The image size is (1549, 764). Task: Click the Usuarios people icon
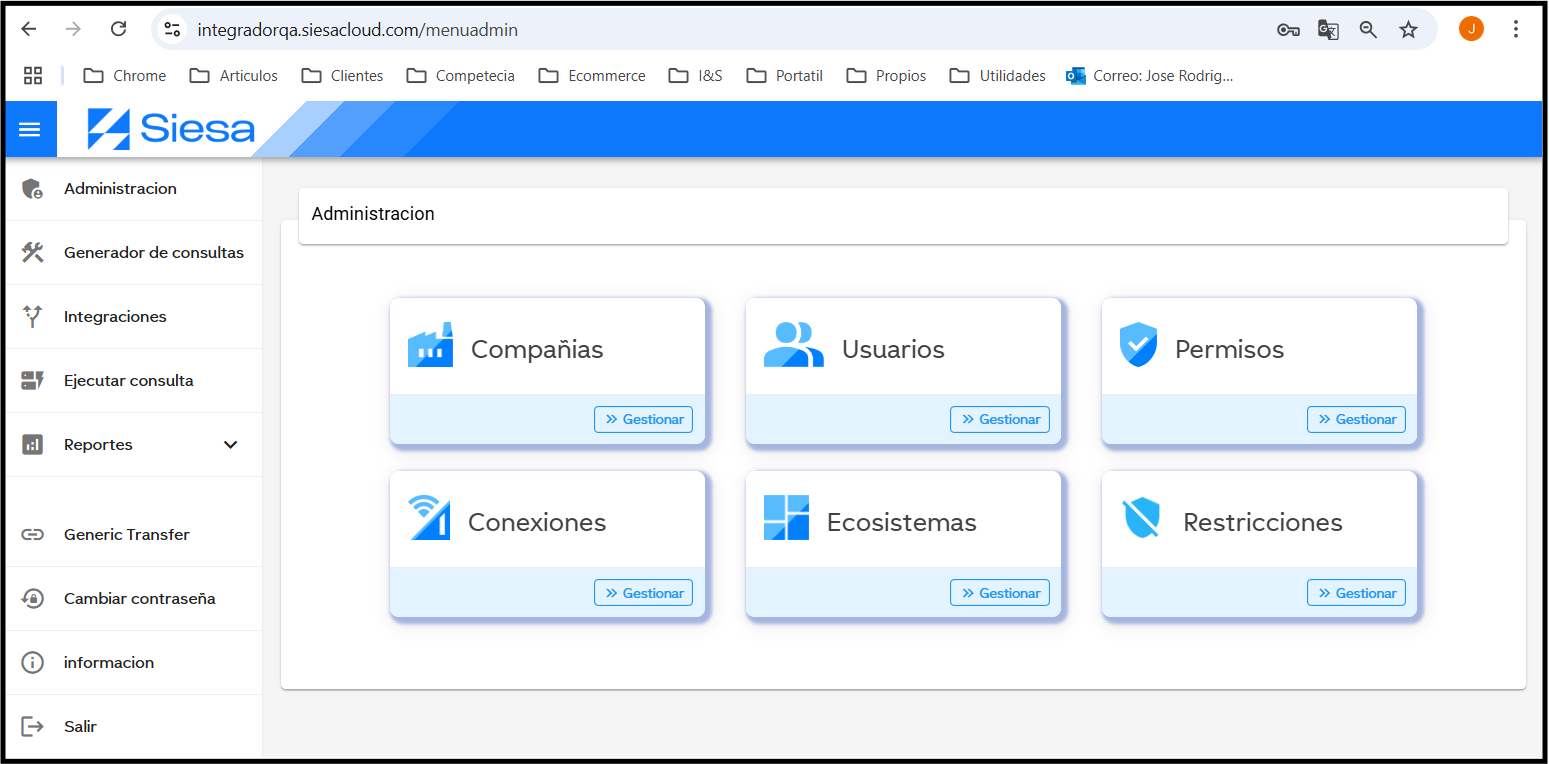click(x=793, y=345)
